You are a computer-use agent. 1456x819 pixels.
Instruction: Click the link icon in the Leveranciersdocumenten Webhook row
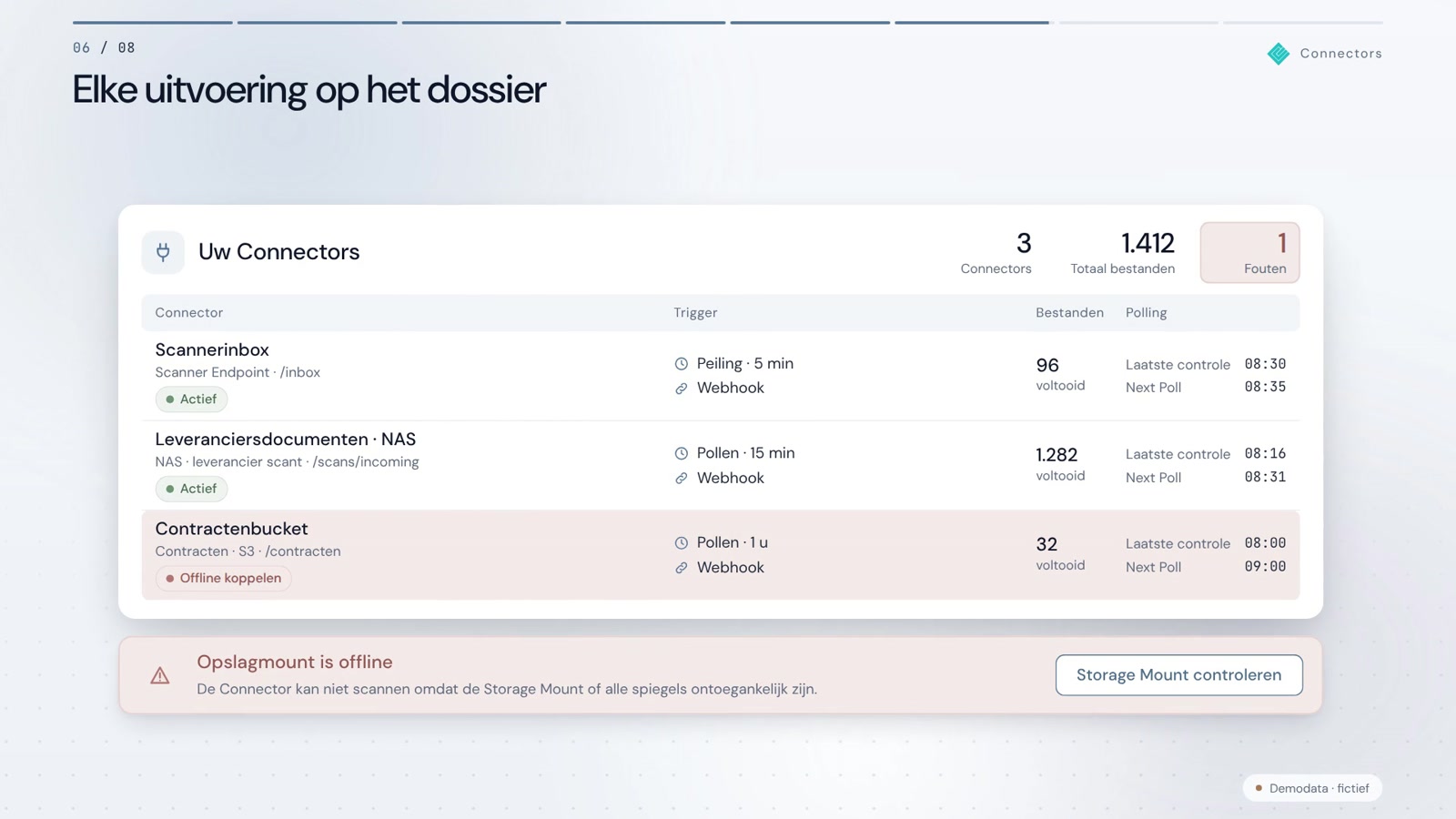click(x=682, y=479)
